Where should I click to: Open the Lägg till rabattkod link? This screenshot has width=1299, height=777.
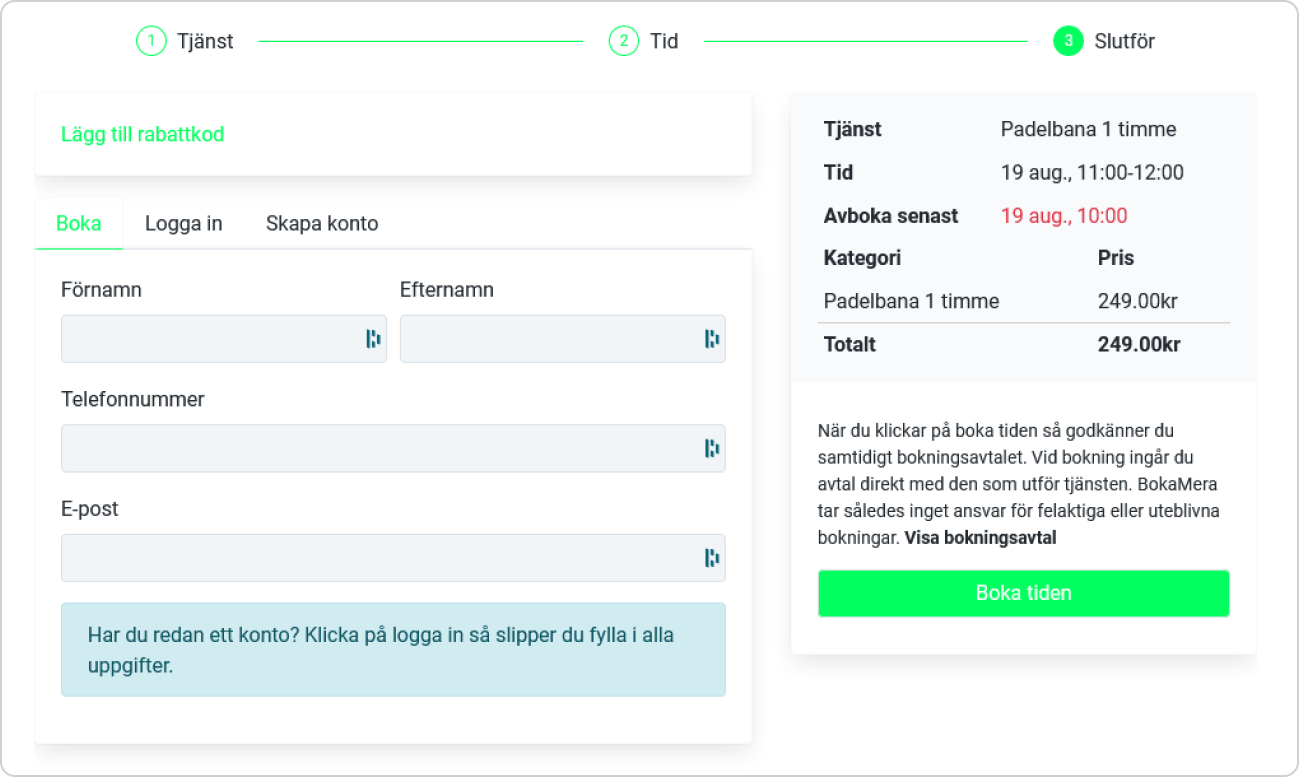tap(142, 134)
